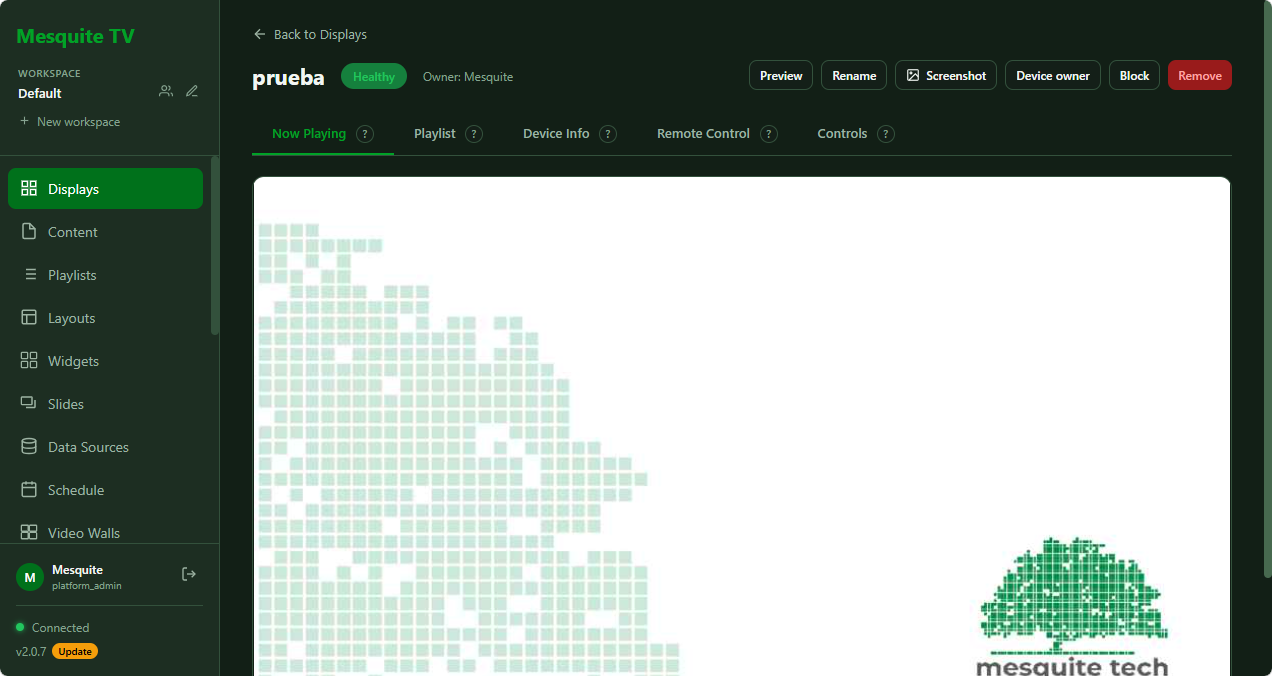Screen dimensions: 1272x676
Task: Open the Controls tab
Action: [x=842, y=134]
